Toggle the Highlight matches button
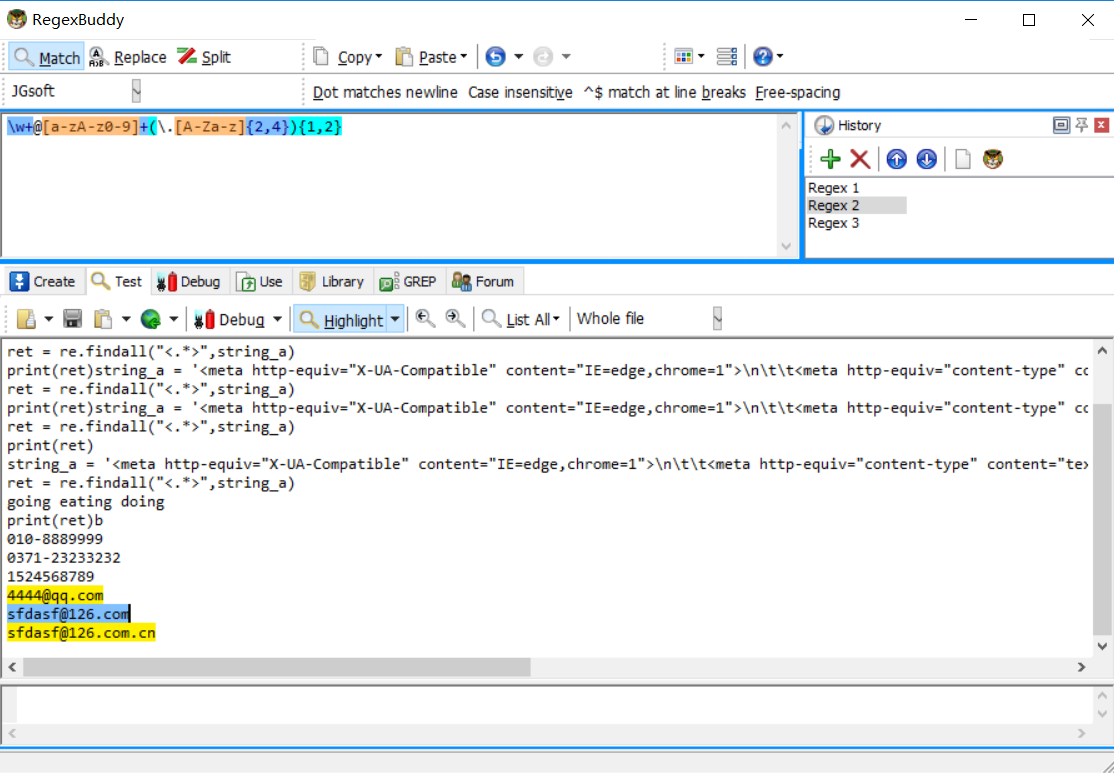Image resolution: width=1114 pixels, height=773 pixels. point(340,320)
